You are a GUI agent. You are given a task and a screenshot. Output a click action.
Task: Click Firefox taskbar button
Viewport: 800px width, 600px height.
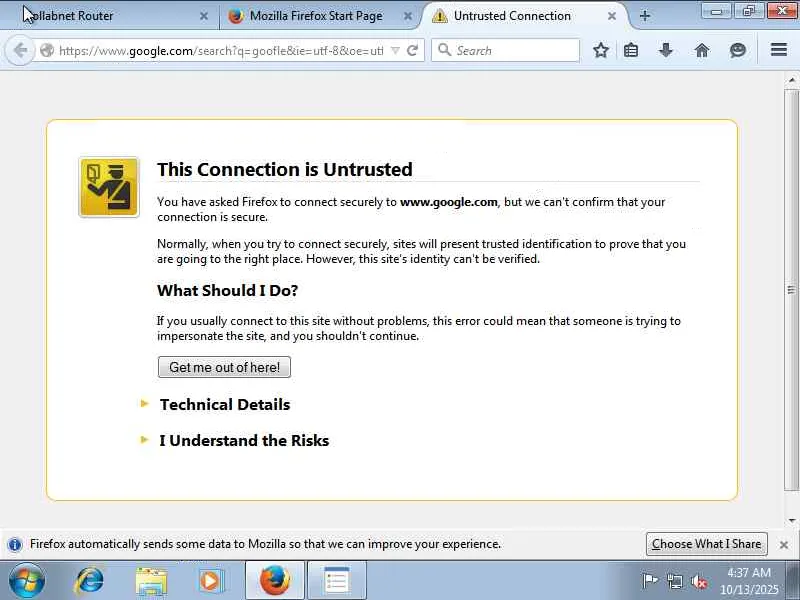tap(275, 581)
